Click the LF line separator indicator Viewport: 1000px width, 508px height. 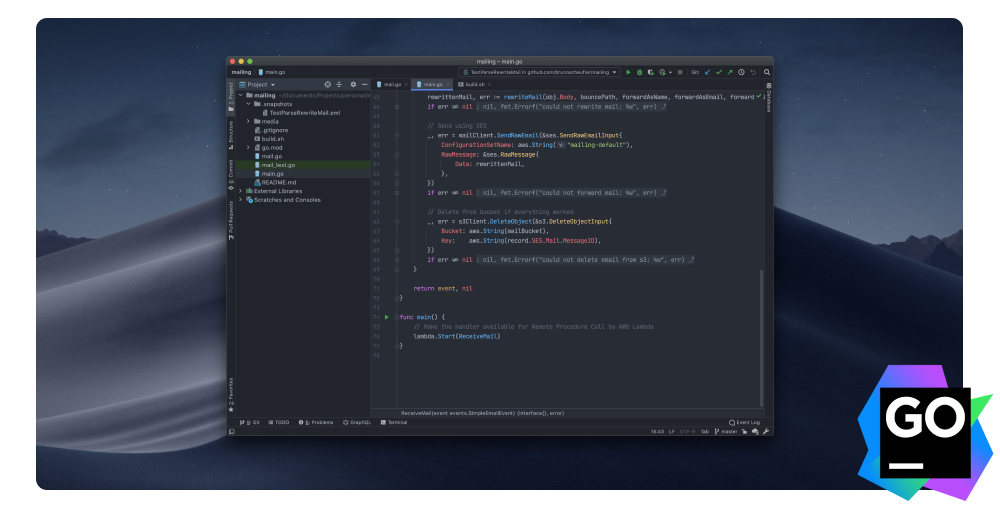[x=672, y=432]
